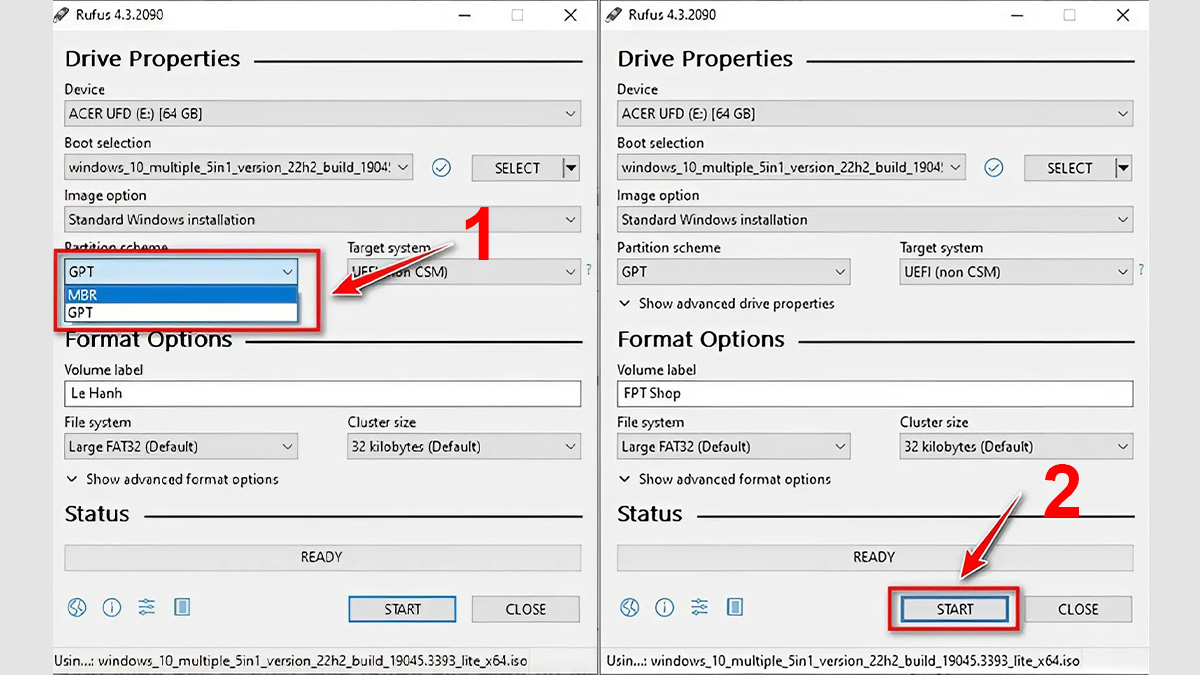Open Cluster size dropdown in left window
This screenshot has width=1200, height=675.
(464, 447)
